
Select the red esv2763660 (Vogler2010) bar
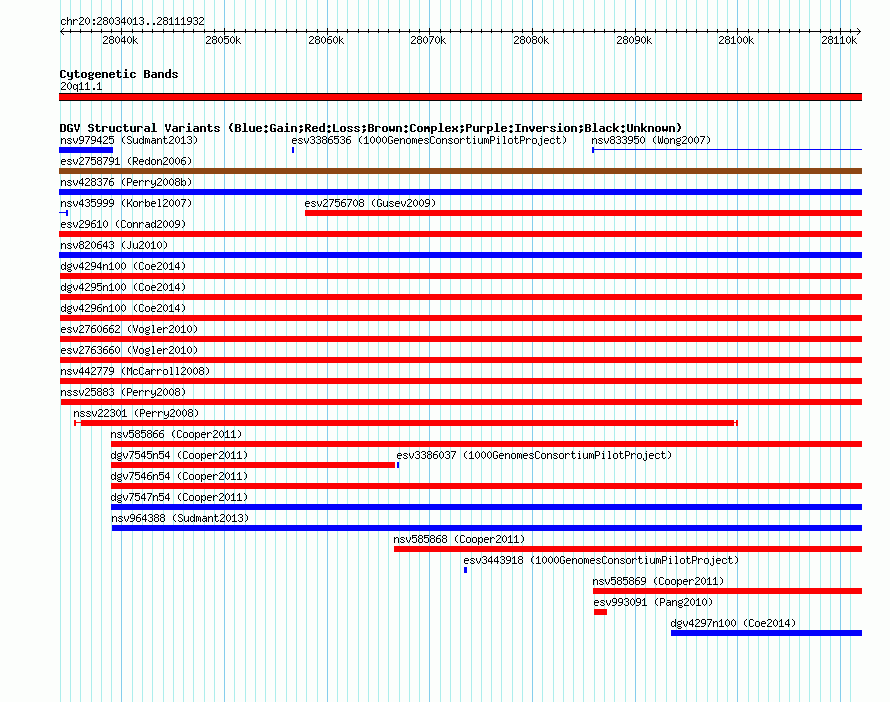point(460,360)
